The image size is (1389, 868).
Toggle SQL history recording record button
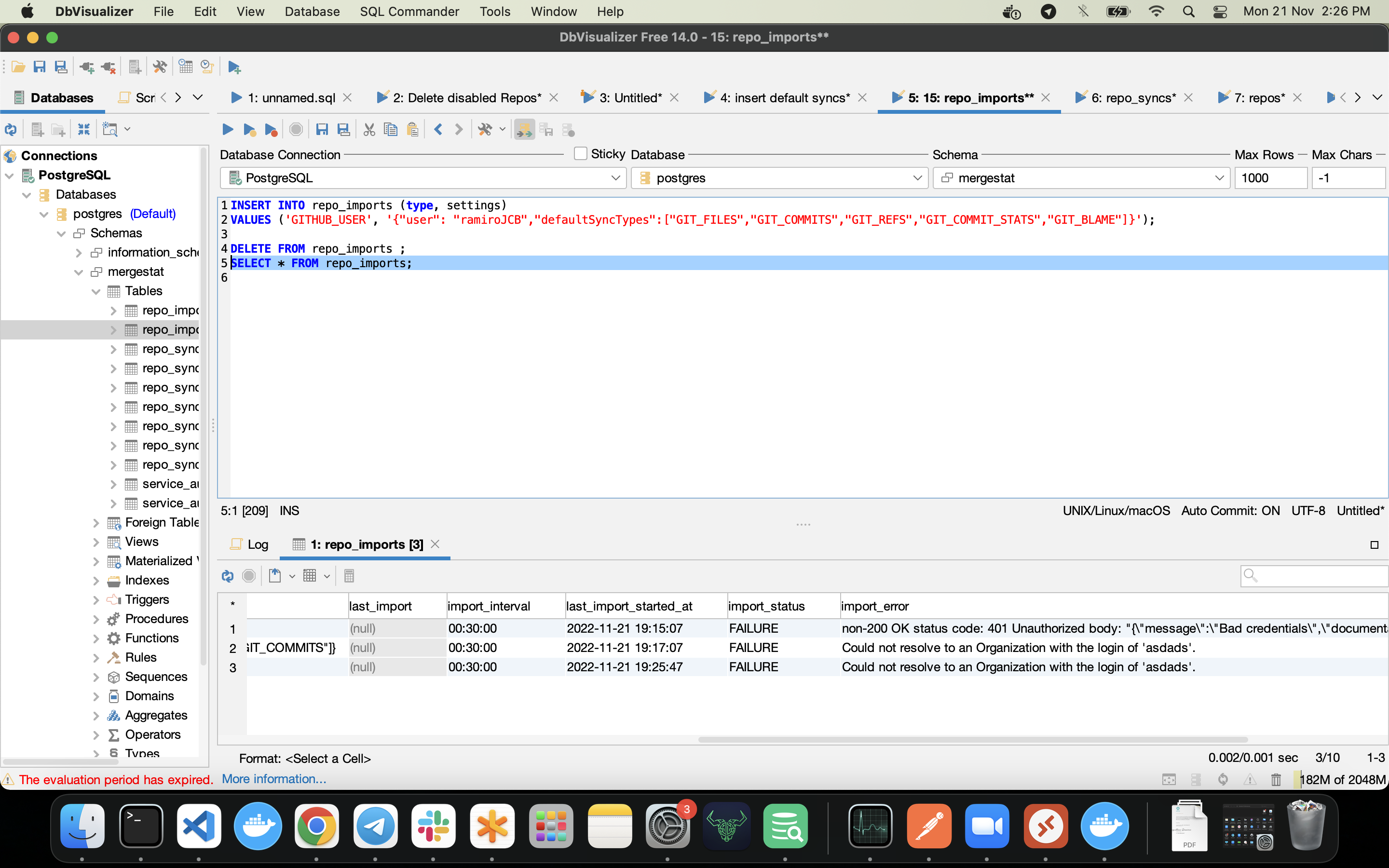point(248,576)
